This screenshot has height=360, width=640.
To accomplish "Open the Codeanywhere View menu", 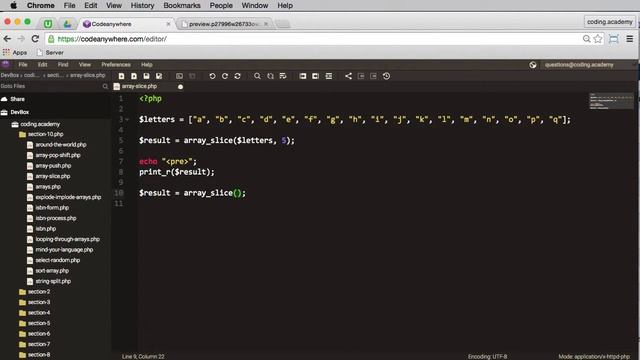I will coord(84,64).
